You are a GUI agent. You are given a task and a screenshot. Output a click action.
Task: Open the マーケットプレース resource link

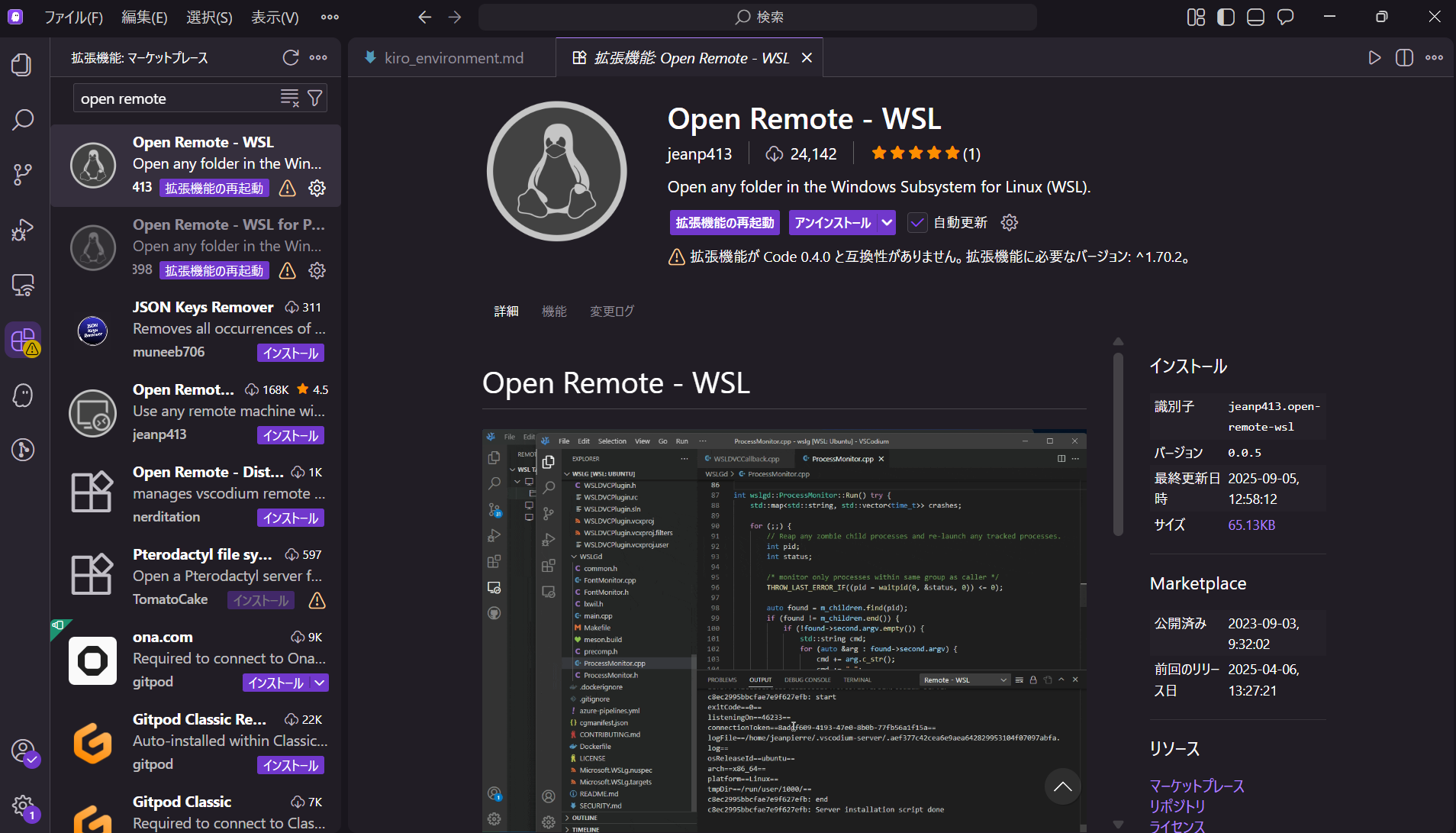point(1197,786)
